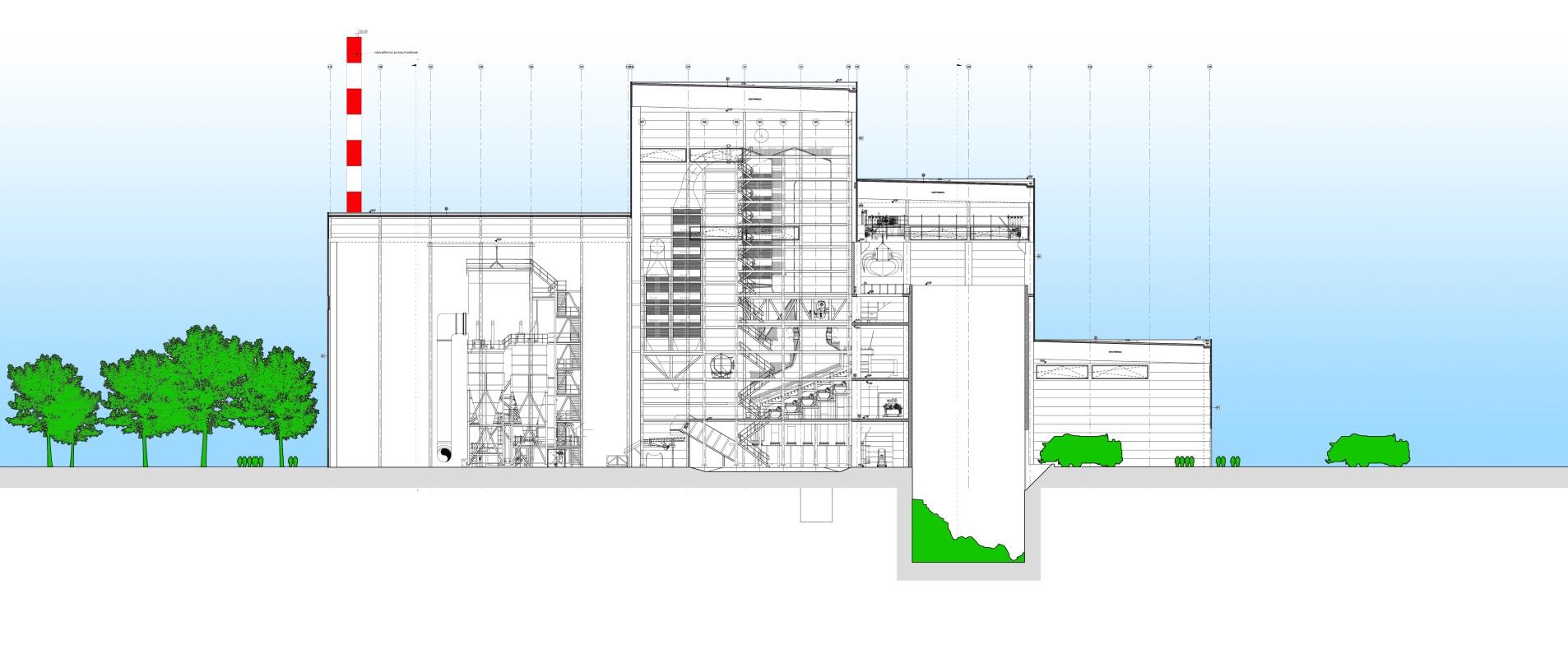Select the green garbage truck outside the building
Image resolution: width=1568 pixels, height=654 pixels.
point(1367,451)
